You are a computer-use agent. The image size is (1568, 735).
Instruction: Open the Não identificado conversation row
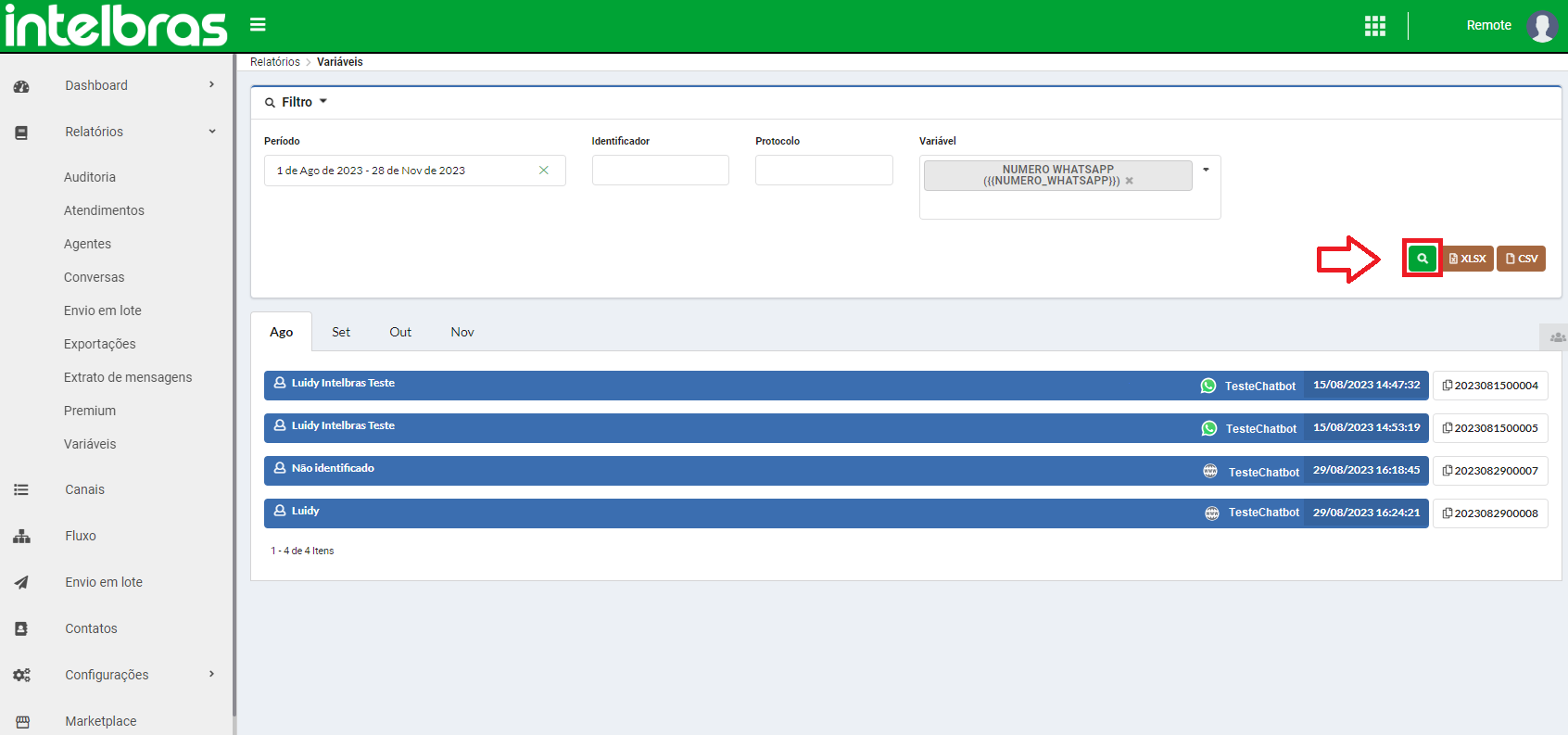coord(846,471)
